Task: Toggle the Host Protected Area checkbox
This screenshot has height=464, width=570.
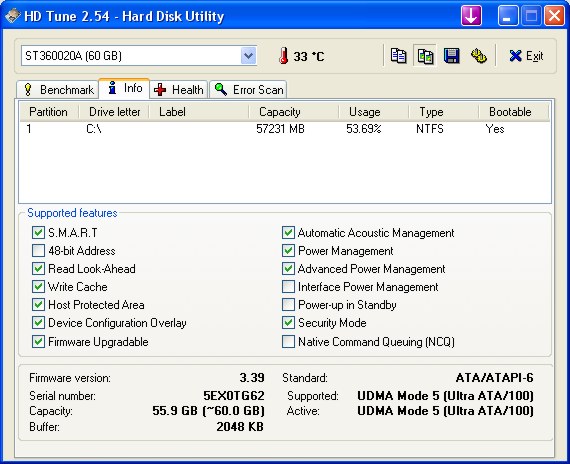Action: click(x=38, y=305)
